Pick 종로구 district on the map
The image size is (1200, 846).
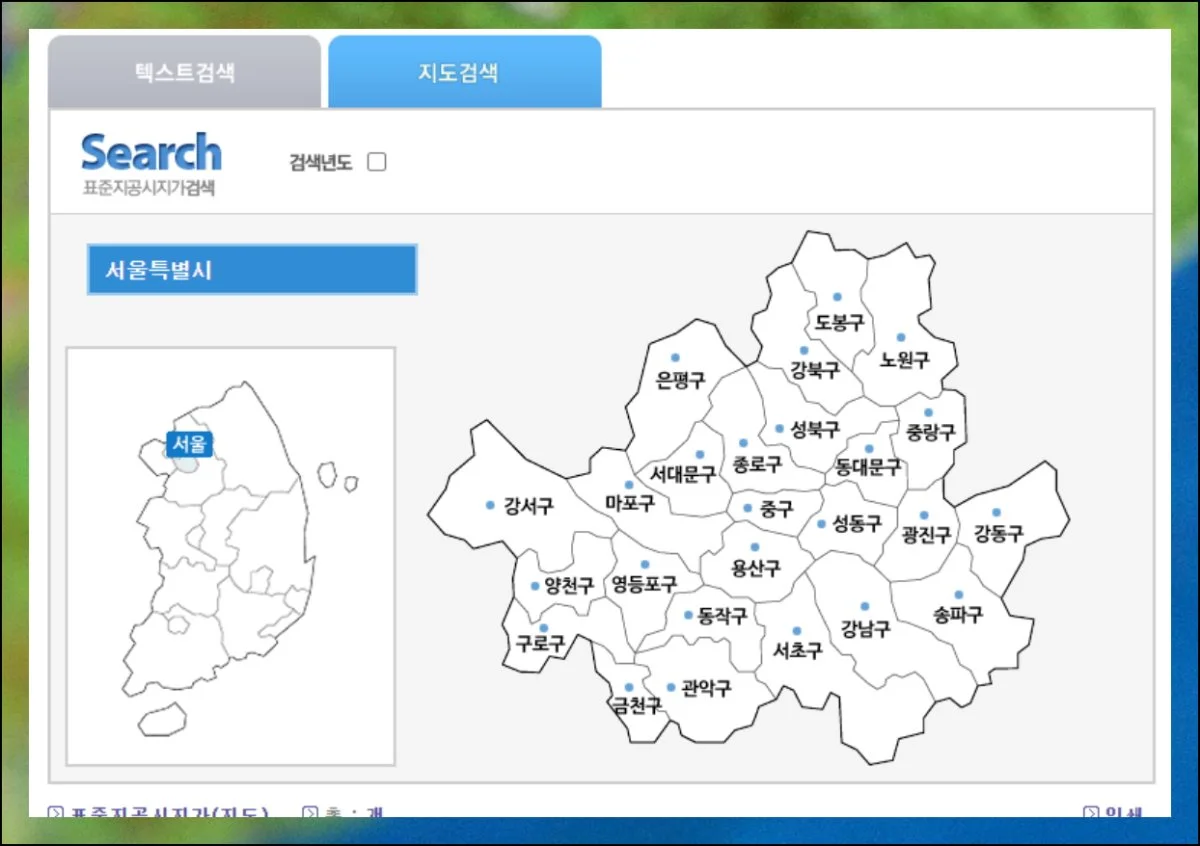coord(757,465)
